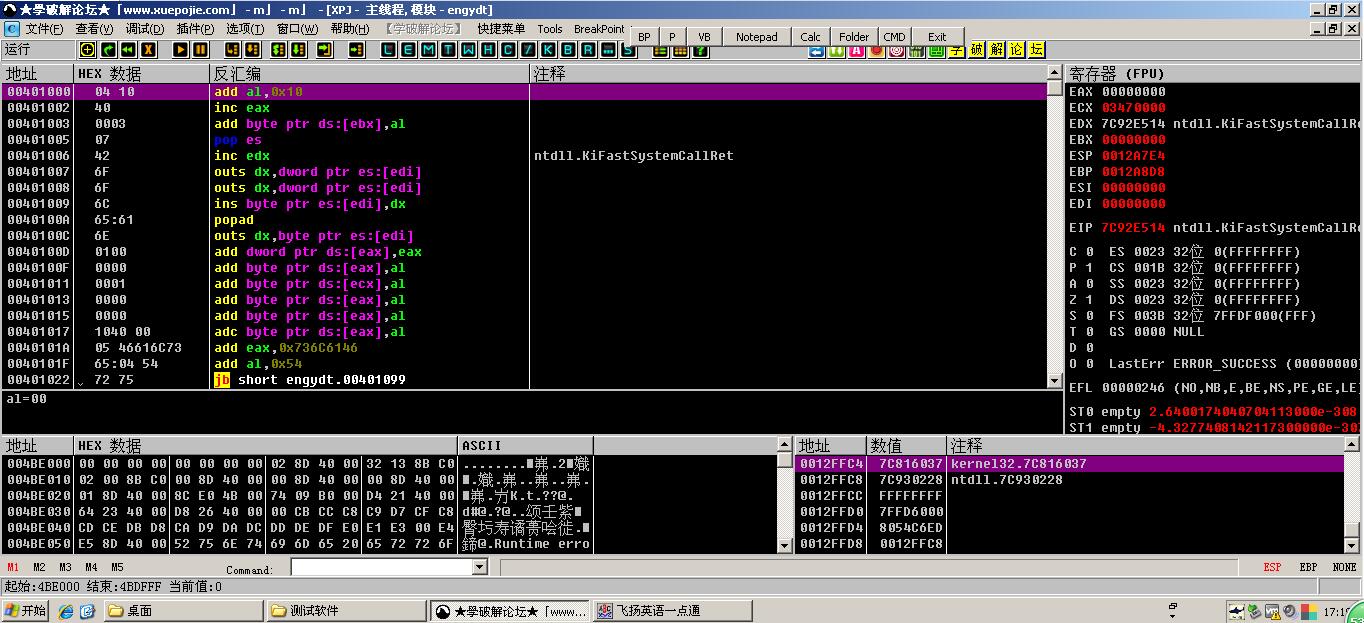Click the Folder button

click(x=854, y=37)
